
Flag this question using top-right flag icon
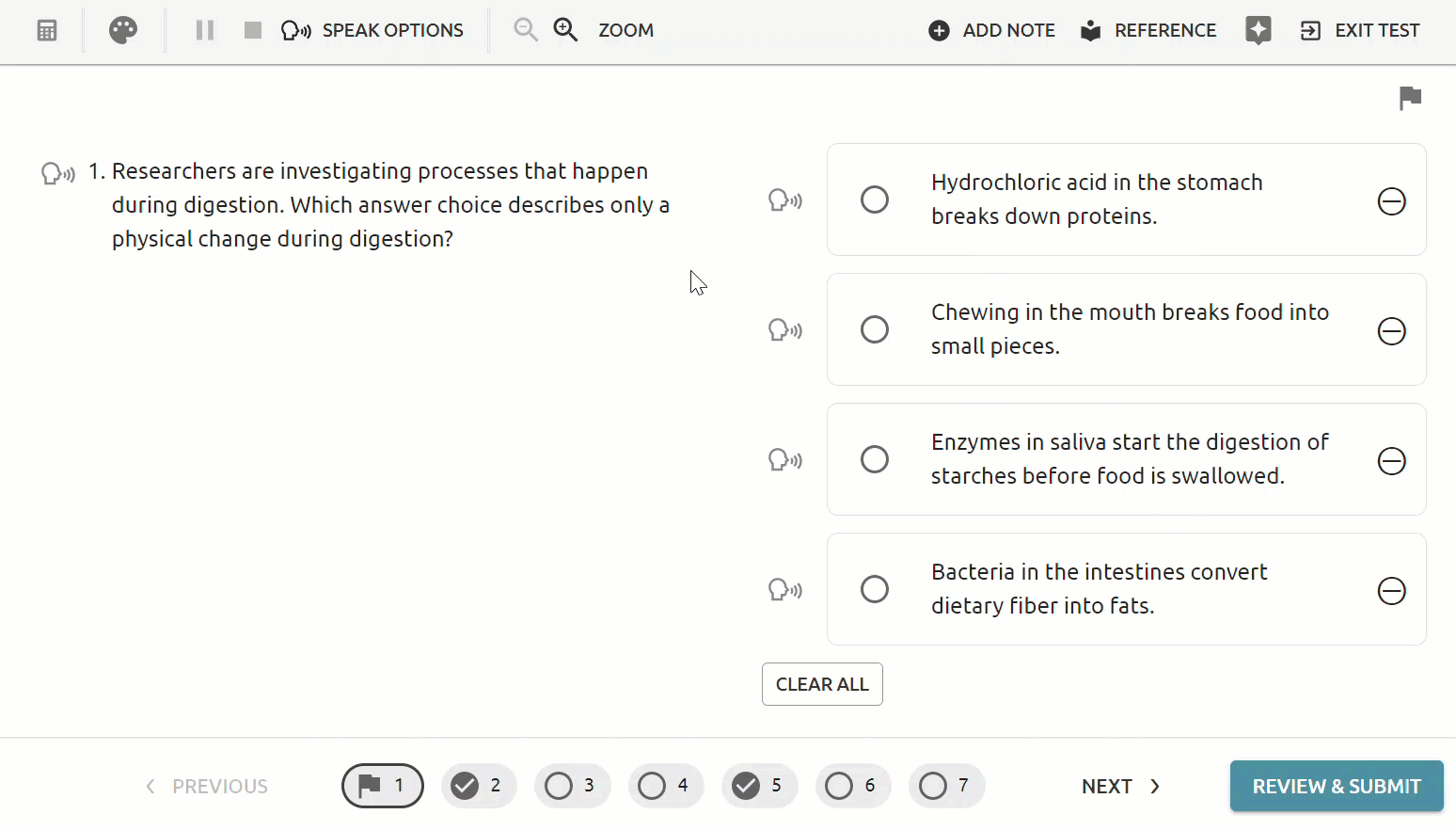point(1410,98)
